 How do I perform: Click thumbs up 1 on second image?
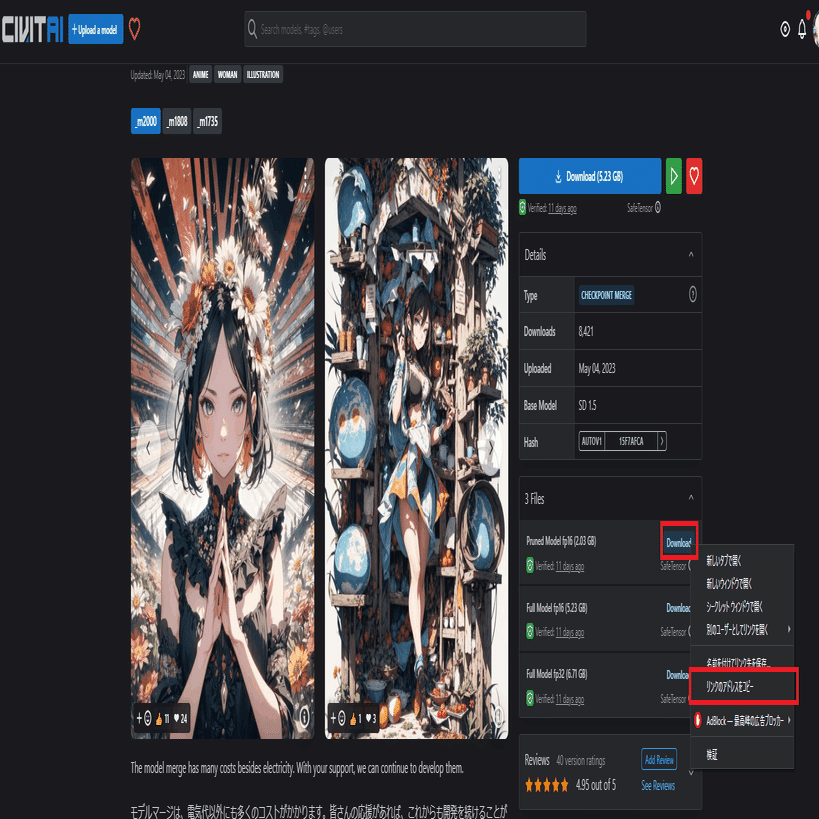[x=356, y=719]
